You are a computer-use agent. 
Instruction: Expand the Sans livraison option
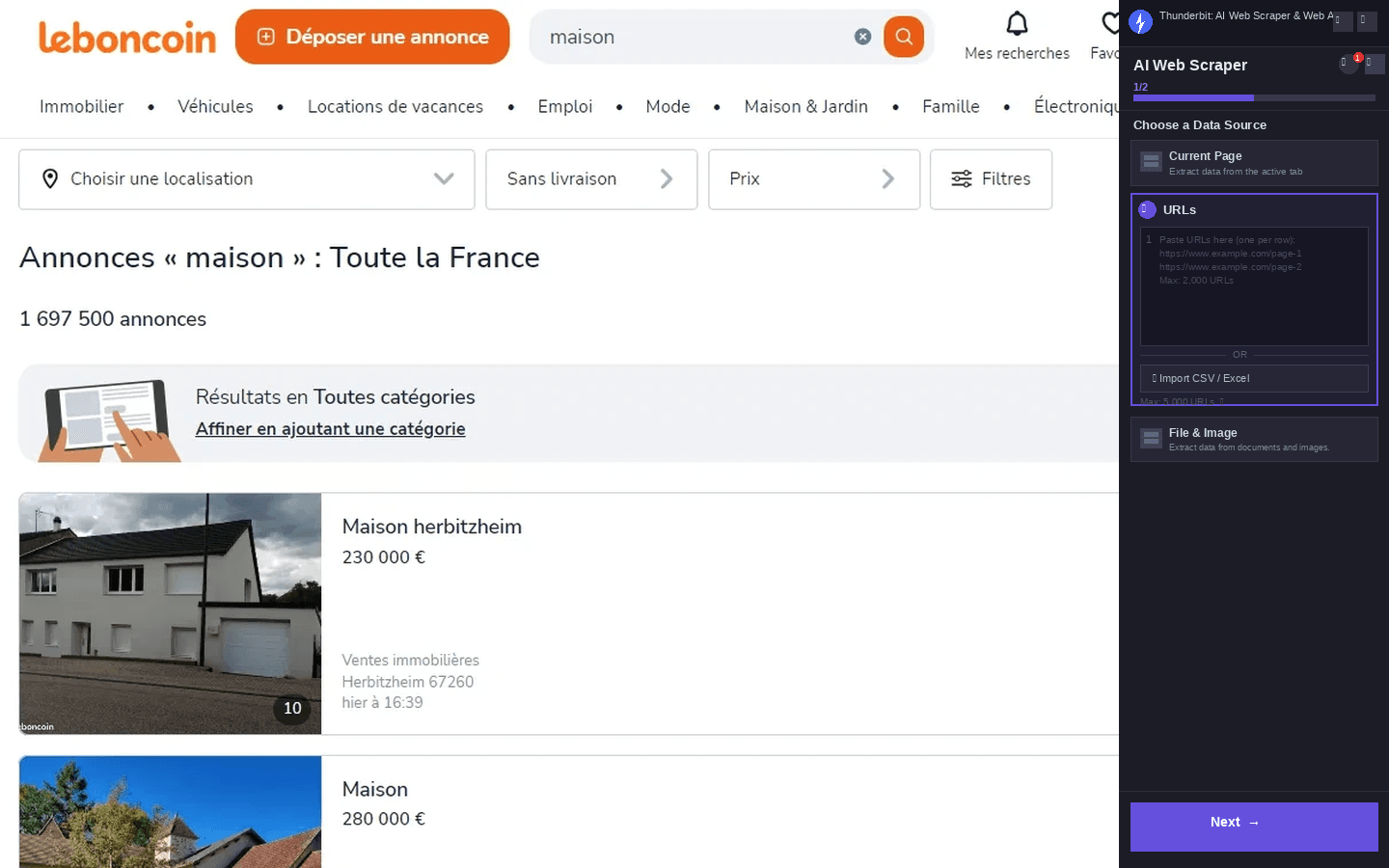666,178
